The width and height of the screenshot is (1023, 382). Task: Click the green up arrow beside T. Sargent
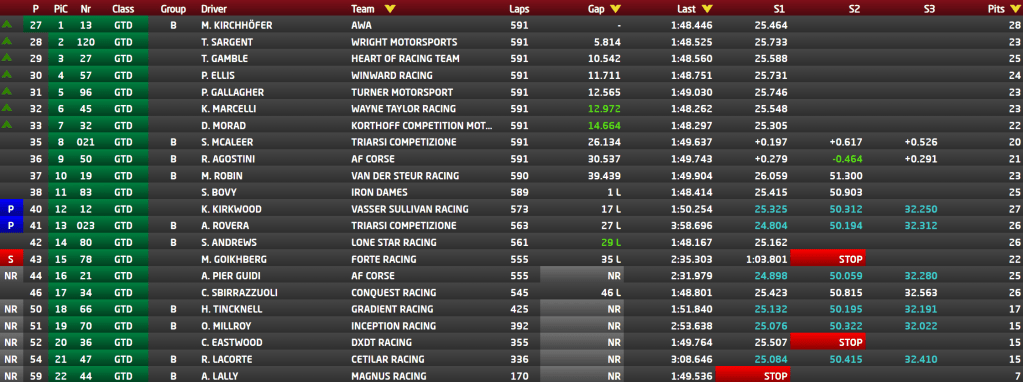(x=8, y=41)
